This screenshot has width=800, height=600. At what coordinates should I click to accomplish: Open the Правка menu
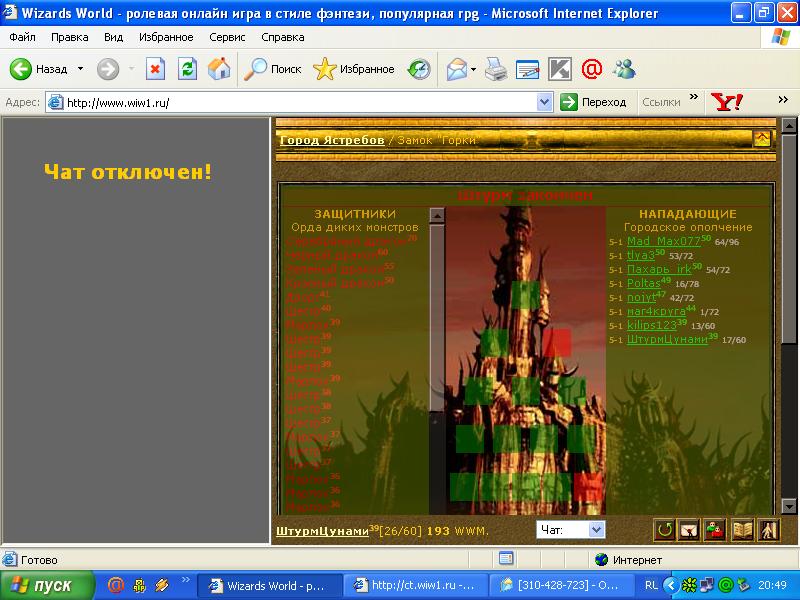(x=70, y=37)
